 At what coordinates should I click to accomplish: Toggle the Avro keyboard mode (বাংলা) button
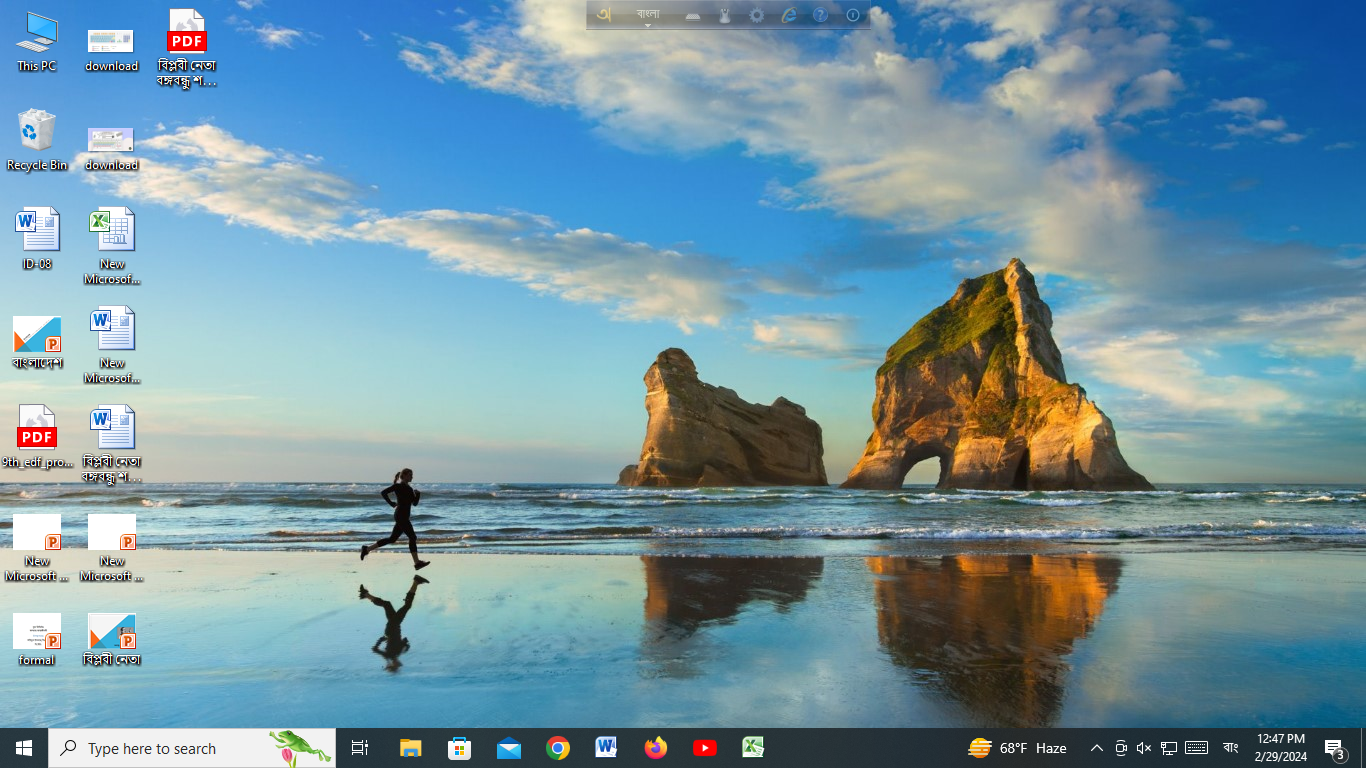648,16
